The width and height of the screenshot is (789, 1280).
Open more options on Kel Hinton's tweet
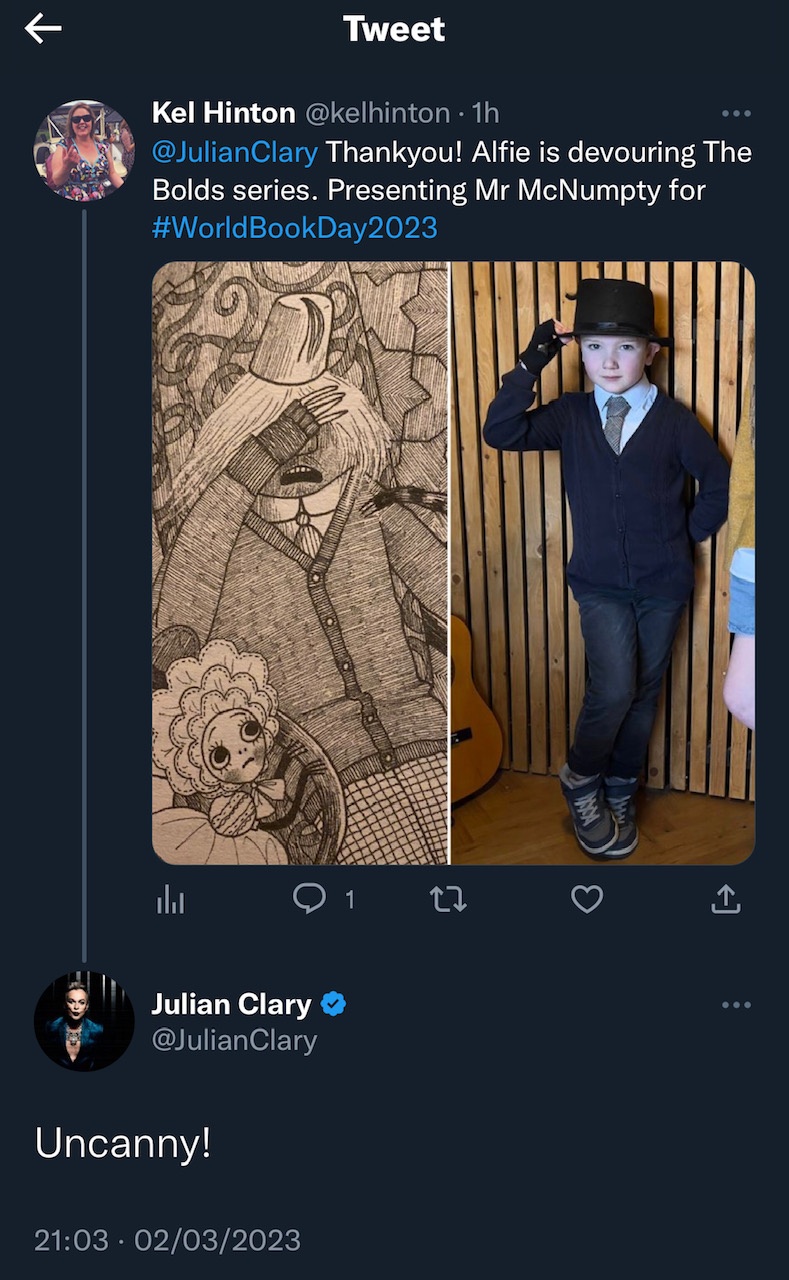coord(736,114)
